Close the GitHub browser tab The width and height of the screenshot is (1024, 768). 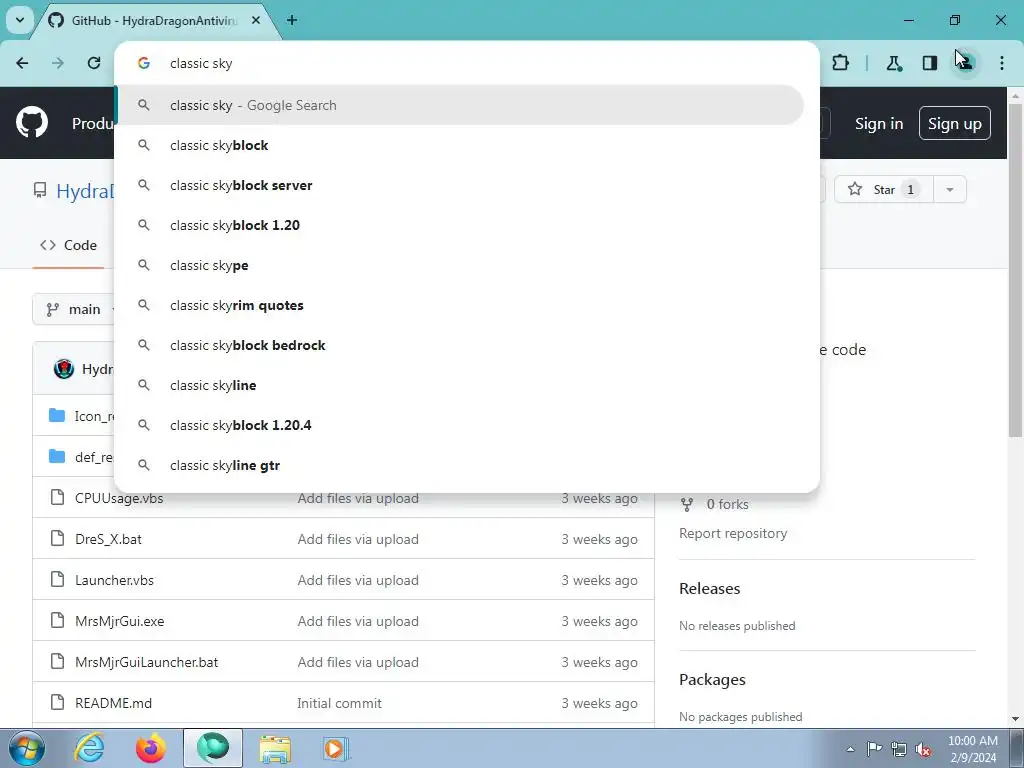[256, 20]
